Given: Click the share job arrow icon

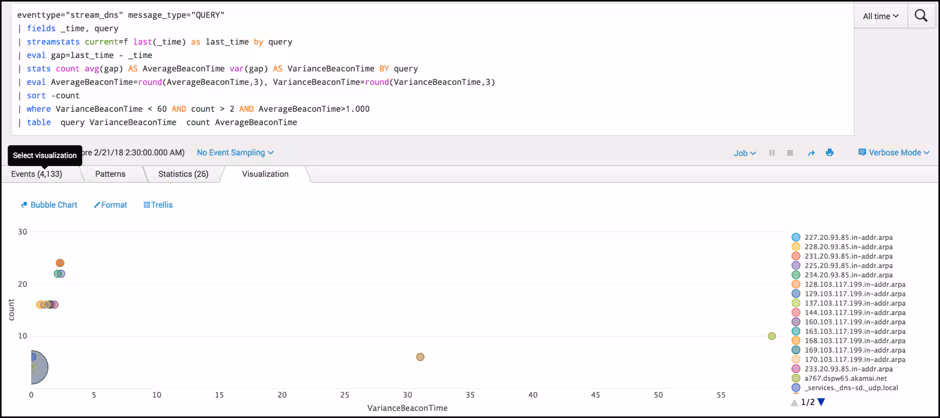Looking at the screenshot, I should [x=811, y=153].
